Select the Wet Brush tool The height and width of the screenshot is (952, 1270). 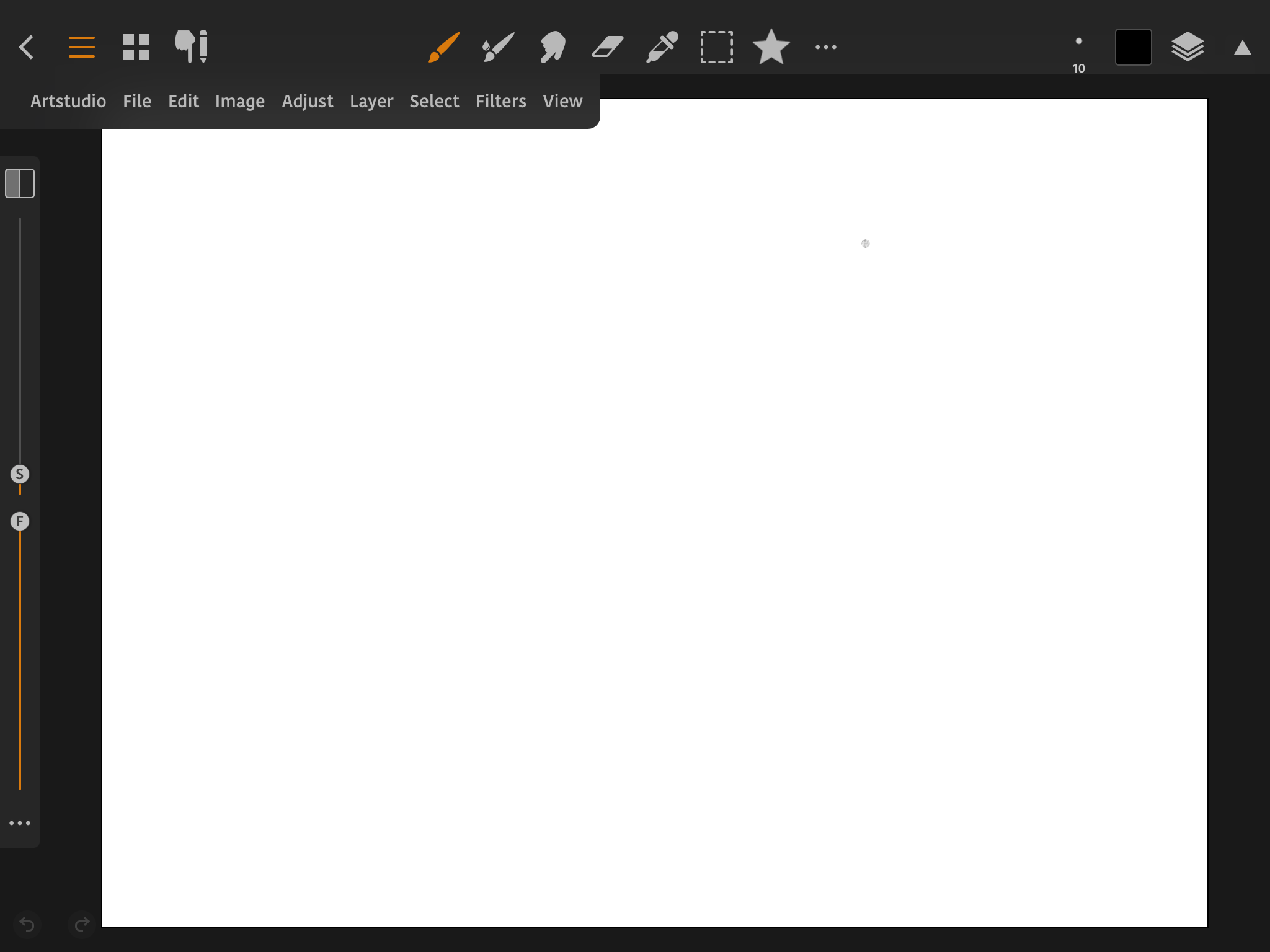tap(498, 47)
